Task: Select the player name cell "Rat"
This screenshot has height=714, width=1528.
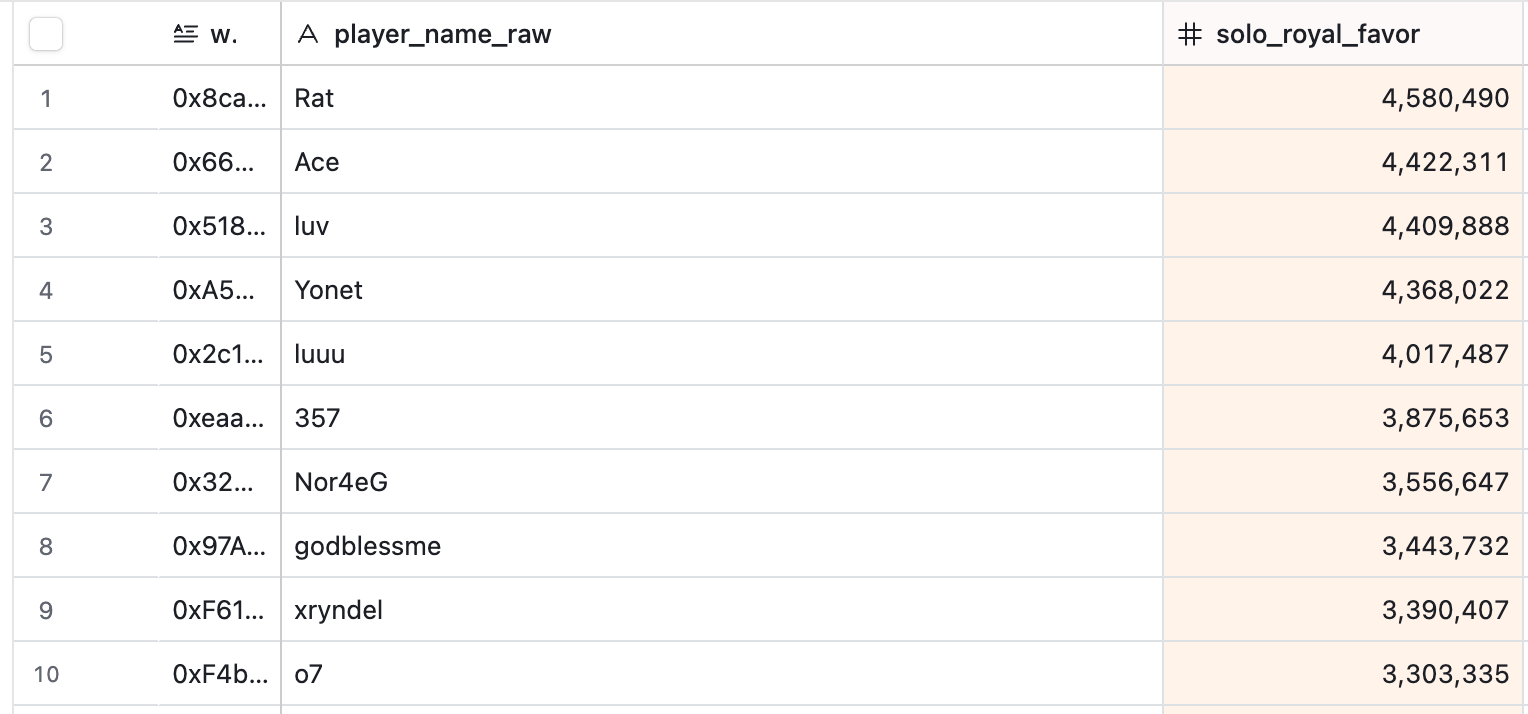Action: (315, 98)
